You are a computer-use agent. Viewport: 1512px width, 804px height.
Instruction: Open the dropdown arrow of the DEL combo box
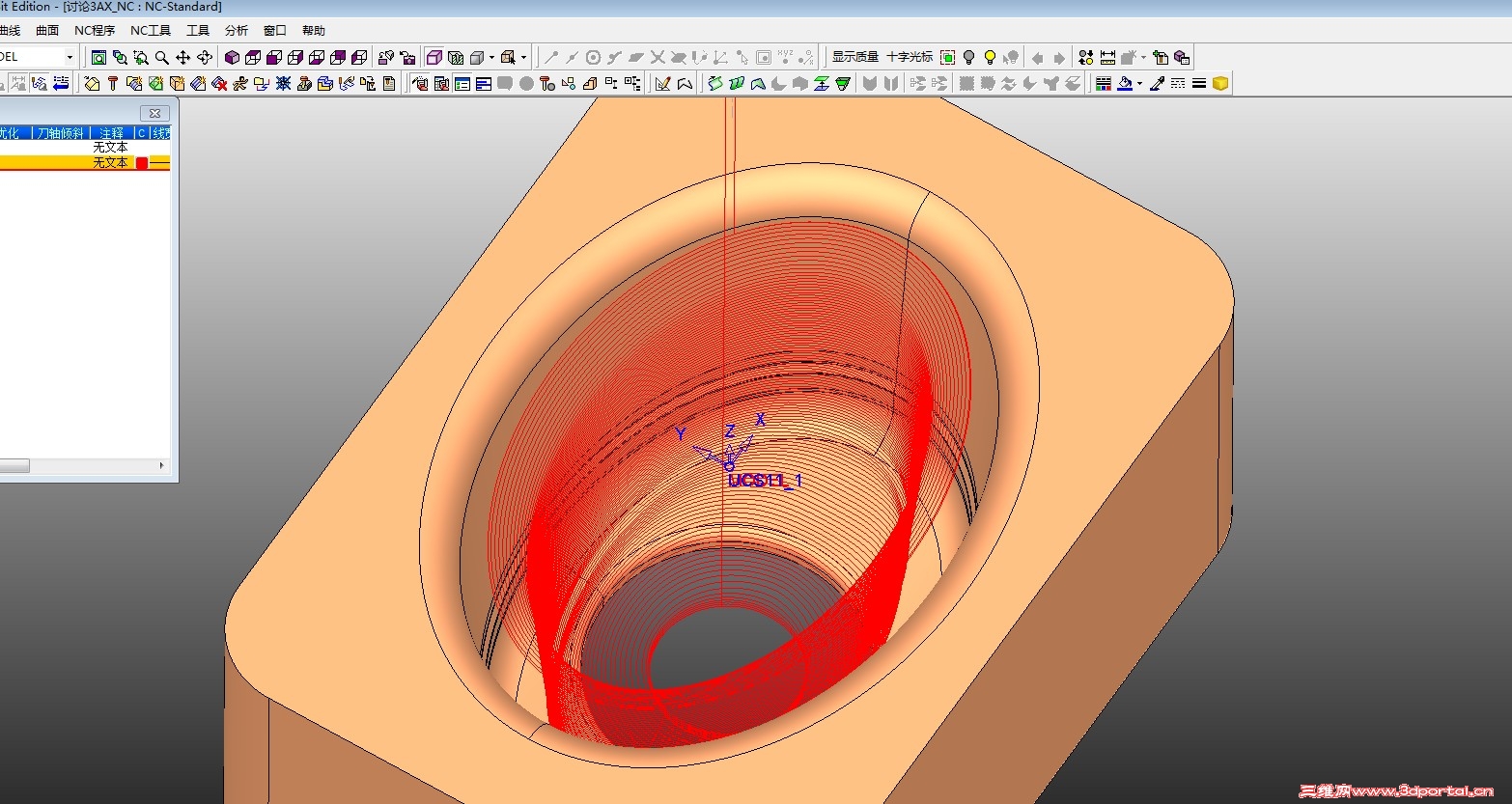(x=70, y=58)
